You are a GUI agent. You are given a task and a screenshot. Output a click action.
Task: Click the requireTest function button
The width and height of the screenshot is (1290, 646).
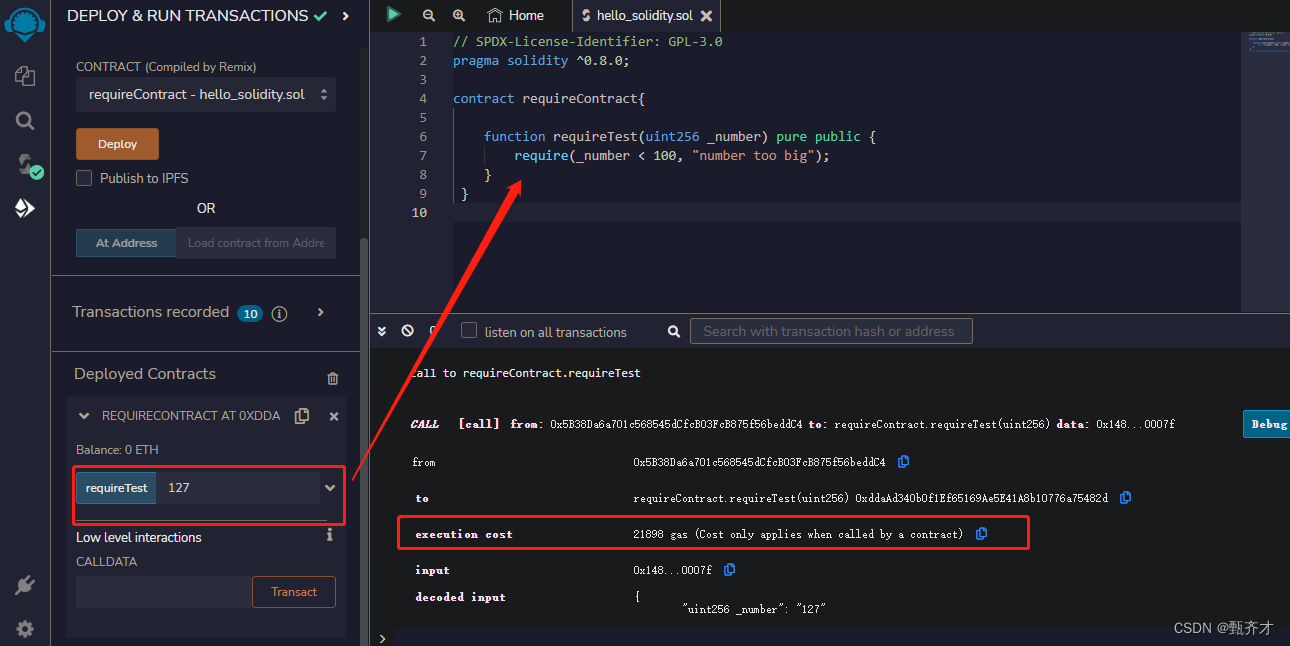click(116, 488)
